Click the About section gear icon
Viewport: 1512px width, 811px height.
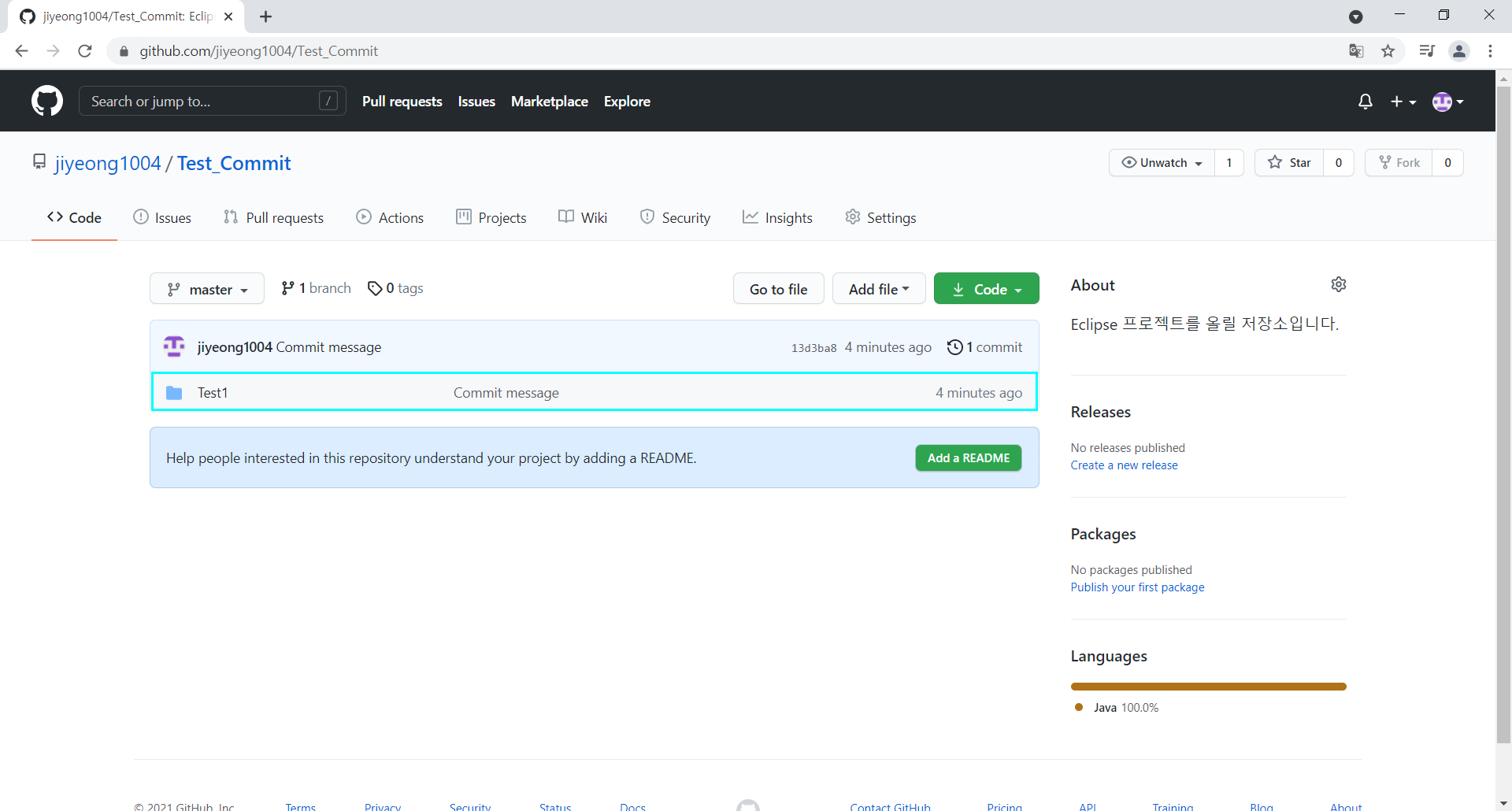click(x=1339, y=284)
